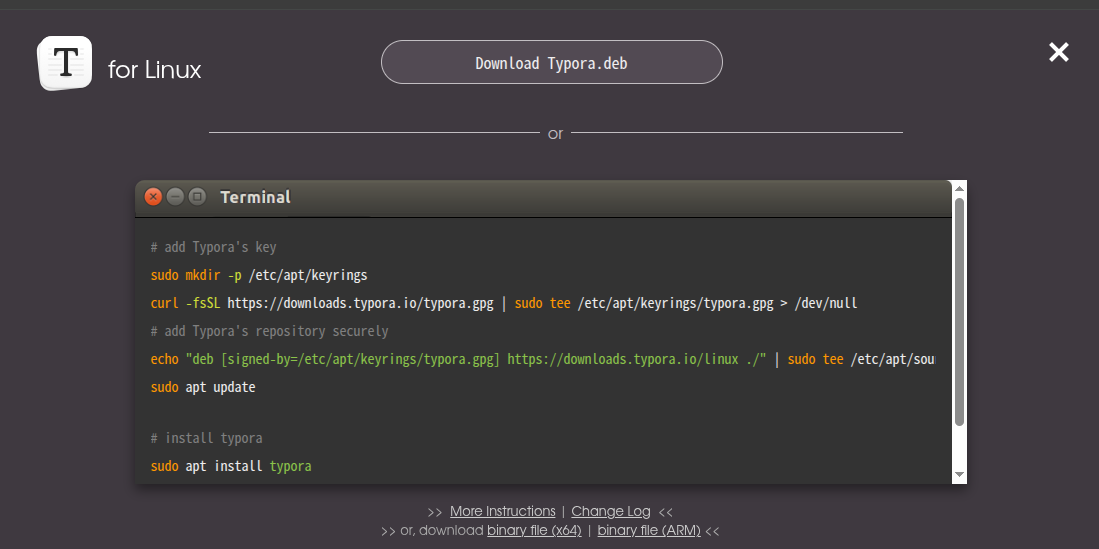Click the 'sudo apt update' line
This screenshot has height=549, width=1099.
pos(203,387)
